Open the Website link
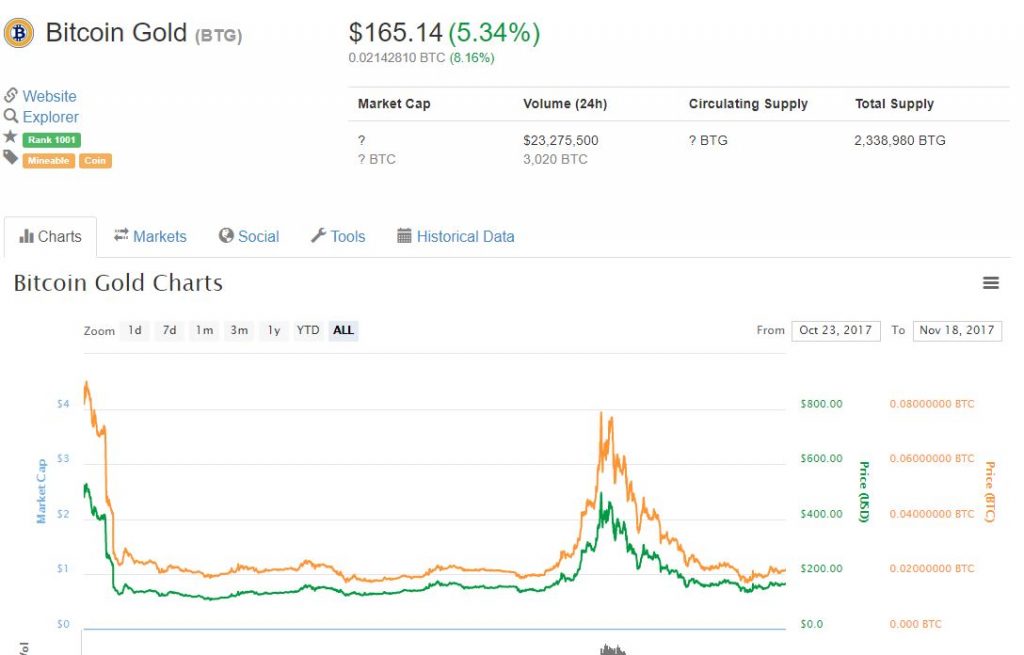Image resolution: width=1024 pixels, height=655 pixels. [x=50, y=96]
